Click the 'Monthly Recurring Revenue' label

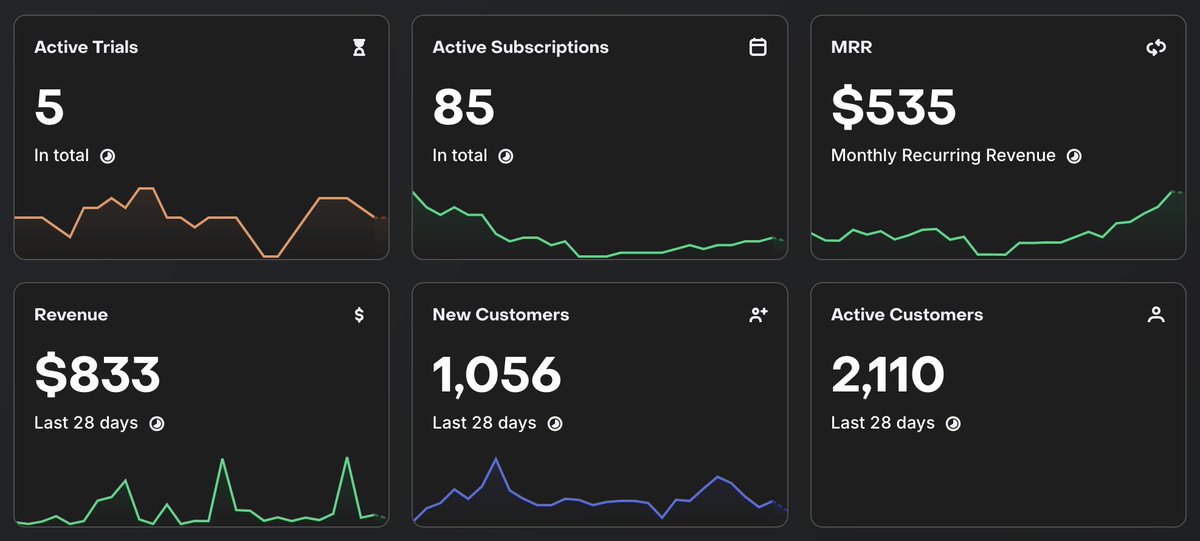943,156
